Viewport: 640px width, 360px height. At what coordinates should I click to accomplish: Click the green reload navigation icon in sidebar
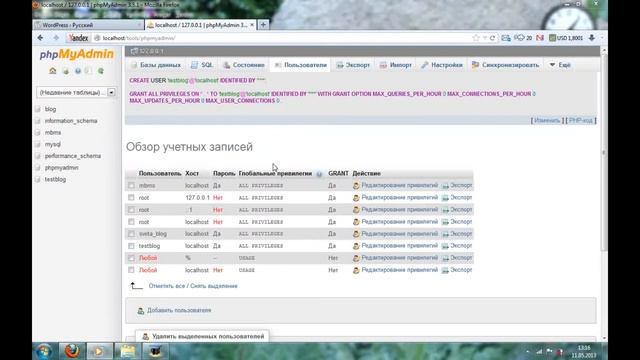click(101, 71)
